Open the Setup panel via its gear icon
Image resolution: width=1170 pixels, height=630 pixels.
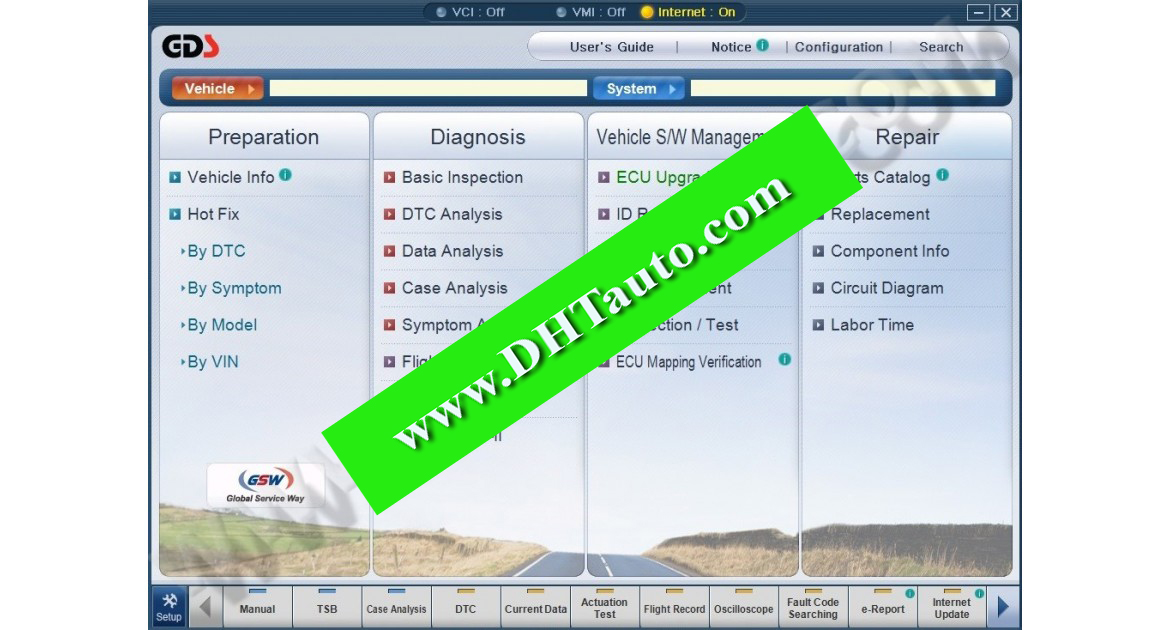pyautogui.click(x=168, y=606)
